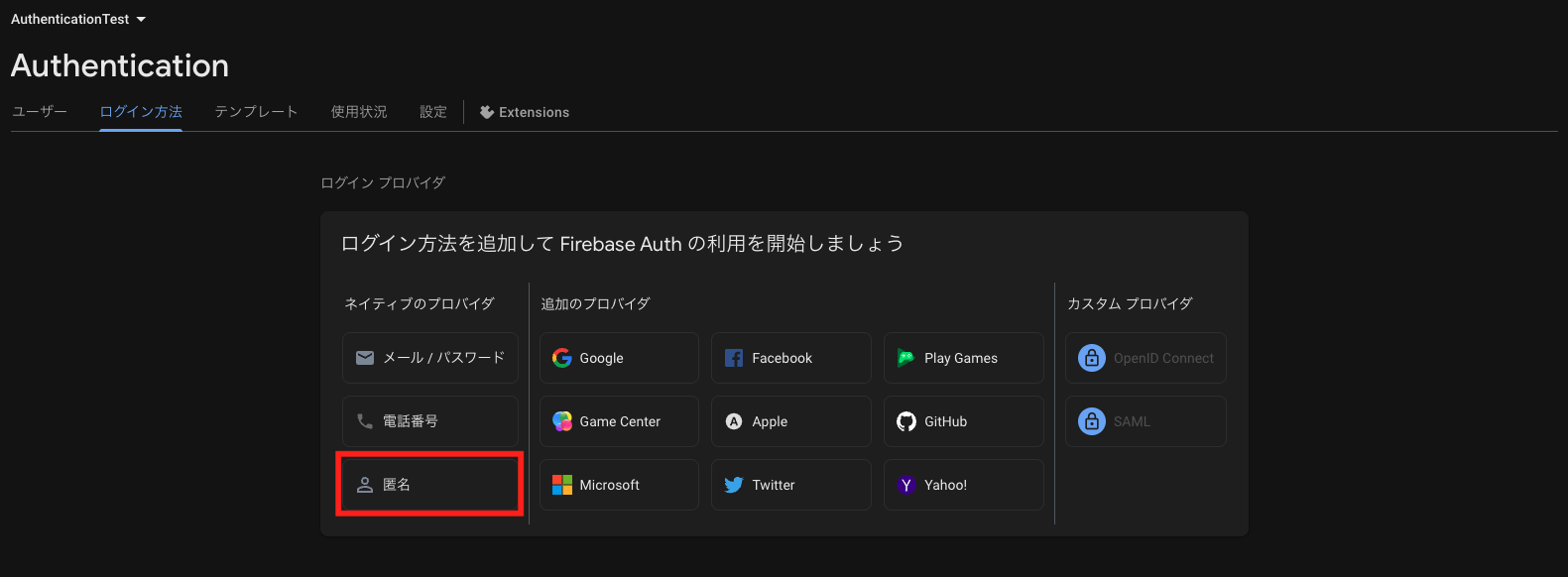Click the カスタム プロバイダ column heading
The image size is (1568, 577).
coord(1130,303)
